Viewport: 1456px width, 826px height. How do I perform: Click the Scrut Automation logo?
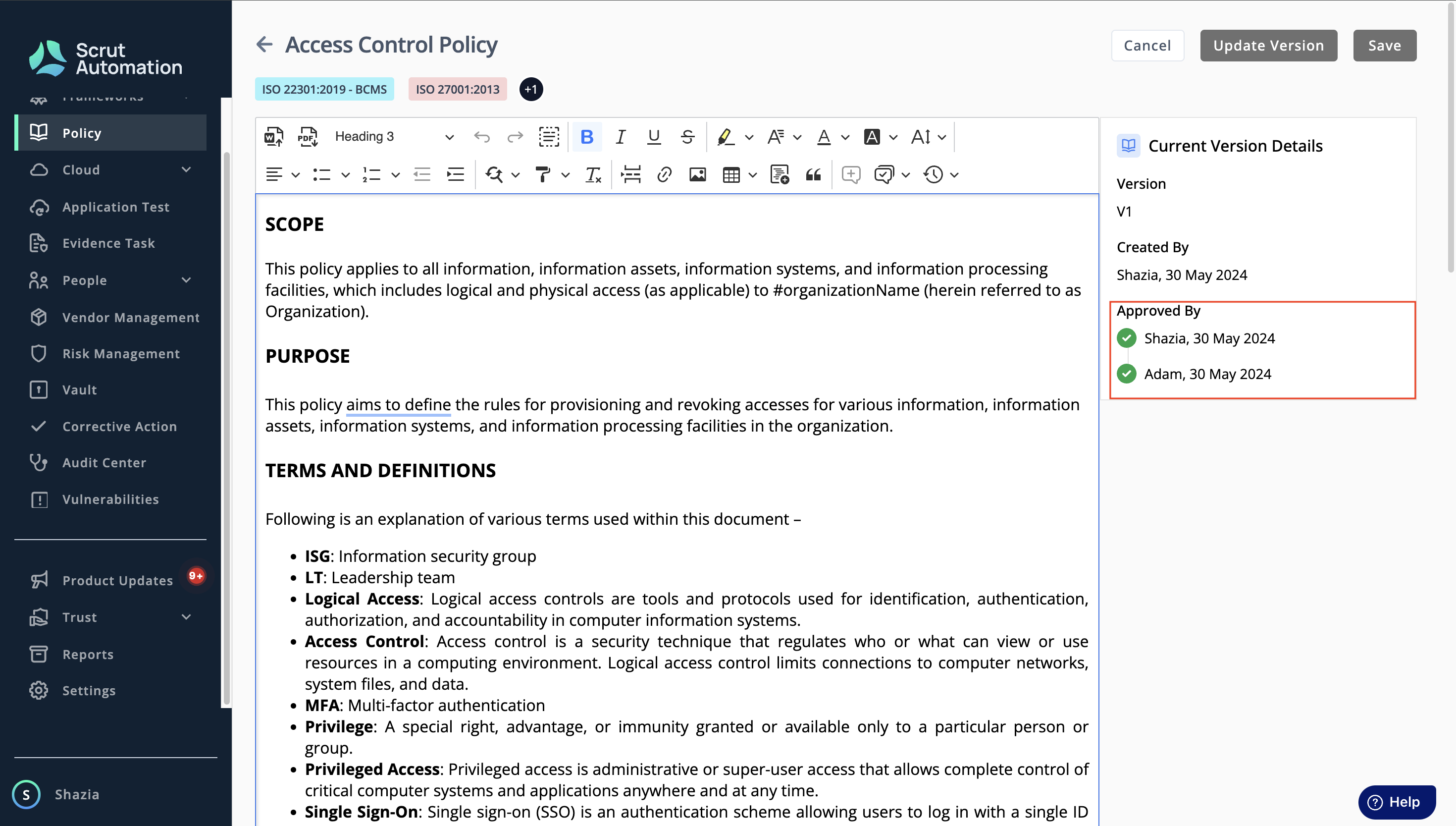[x=106, y=58]
